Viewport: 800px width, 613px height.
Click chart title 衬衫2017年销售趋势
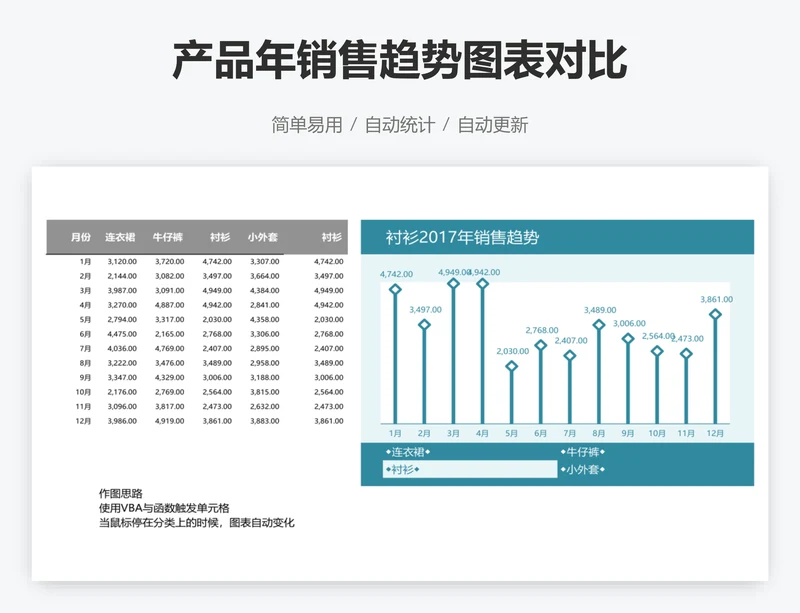(x=462, y=237)
